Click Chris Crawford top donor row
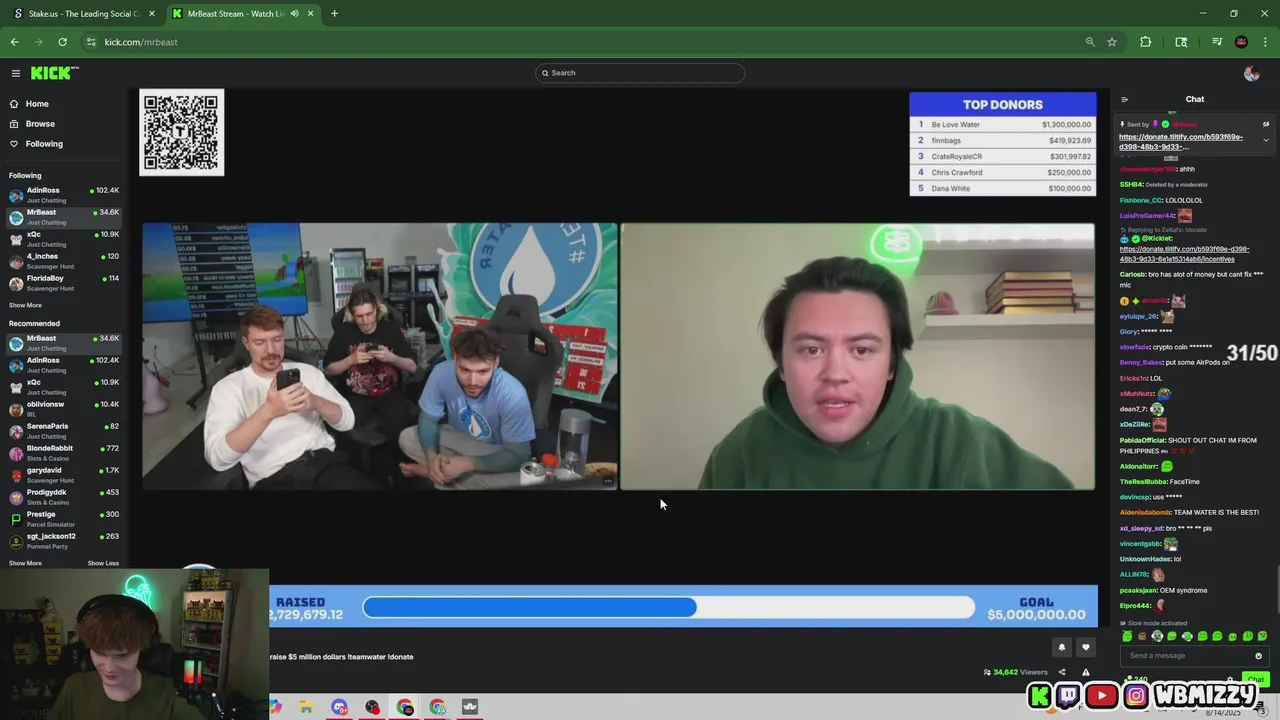This screenshot has height=720, width=1280. pos(1003,173)
